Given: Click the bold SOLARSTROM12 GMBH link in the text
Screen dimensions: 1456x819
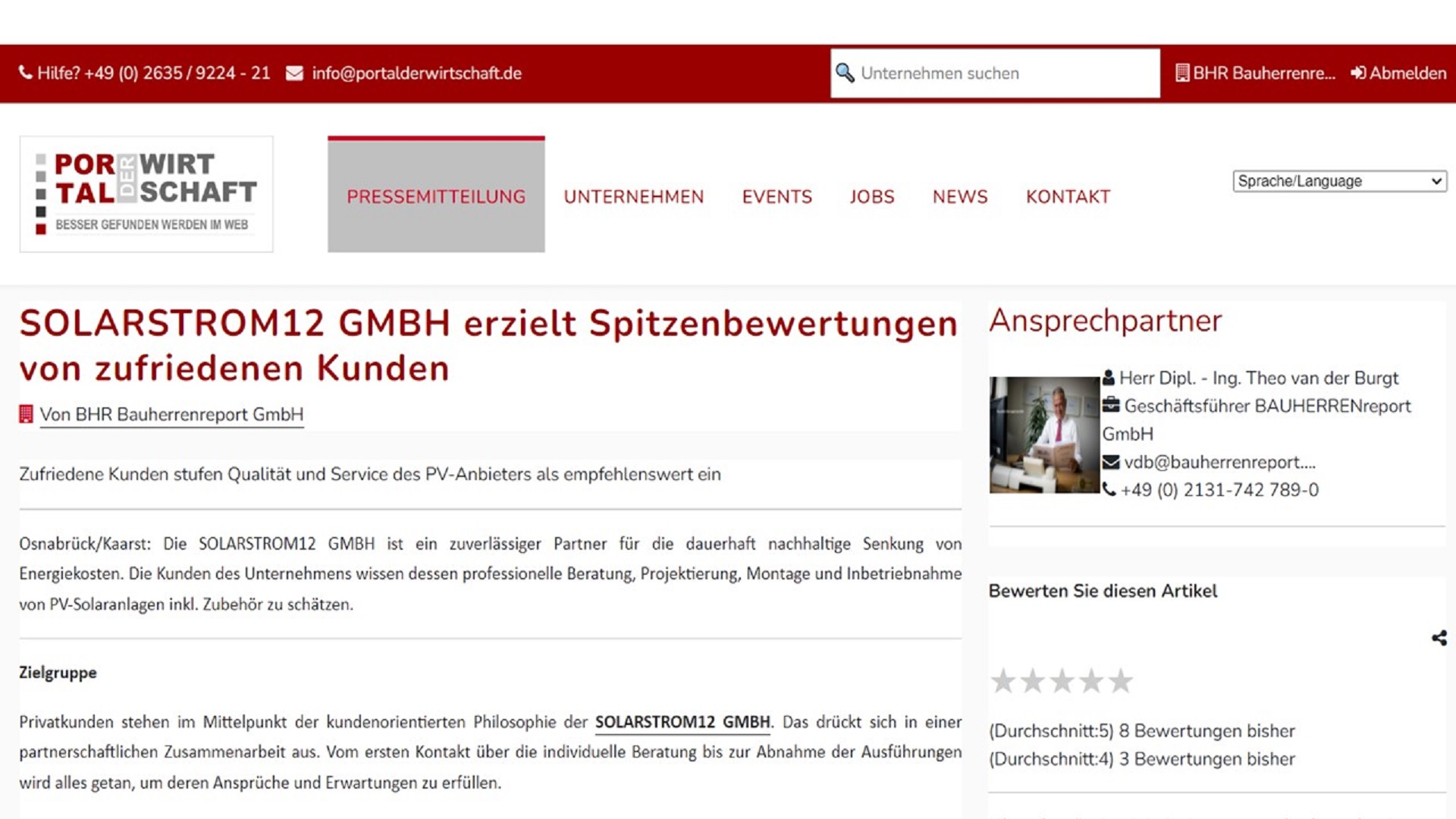Looking at the screenshot, I should pos(682,722).
